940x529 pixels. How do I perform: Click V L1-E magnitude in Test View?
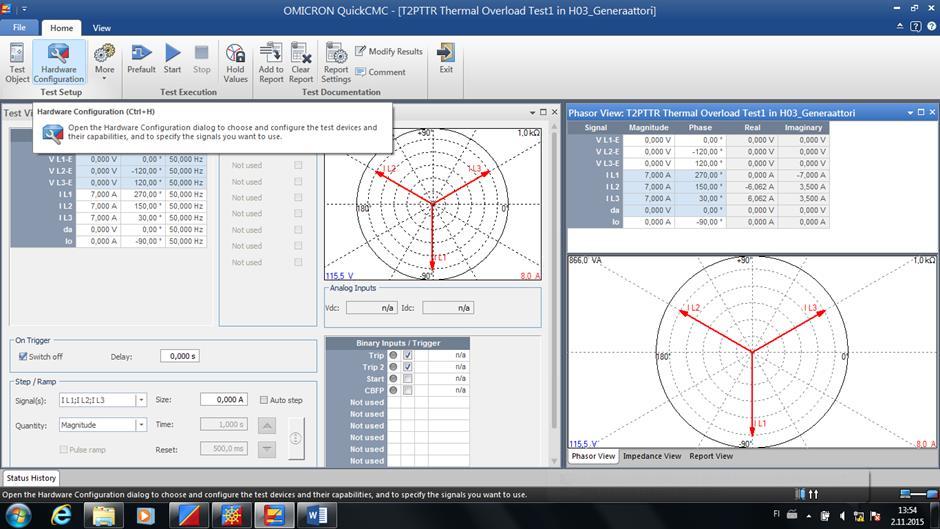(x=99, y=159)
